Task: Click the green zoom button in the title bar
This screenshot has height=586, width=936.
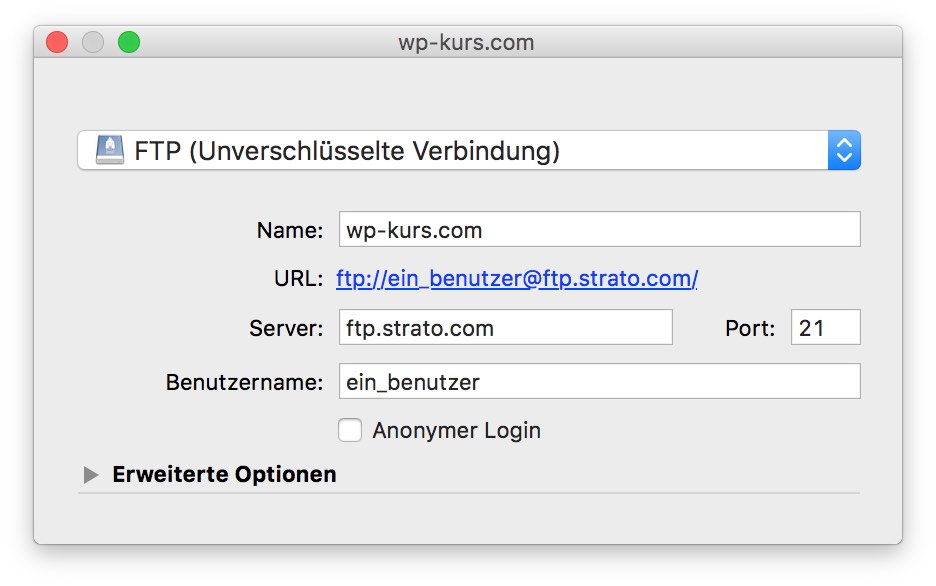Action: [x=129, y=42]
